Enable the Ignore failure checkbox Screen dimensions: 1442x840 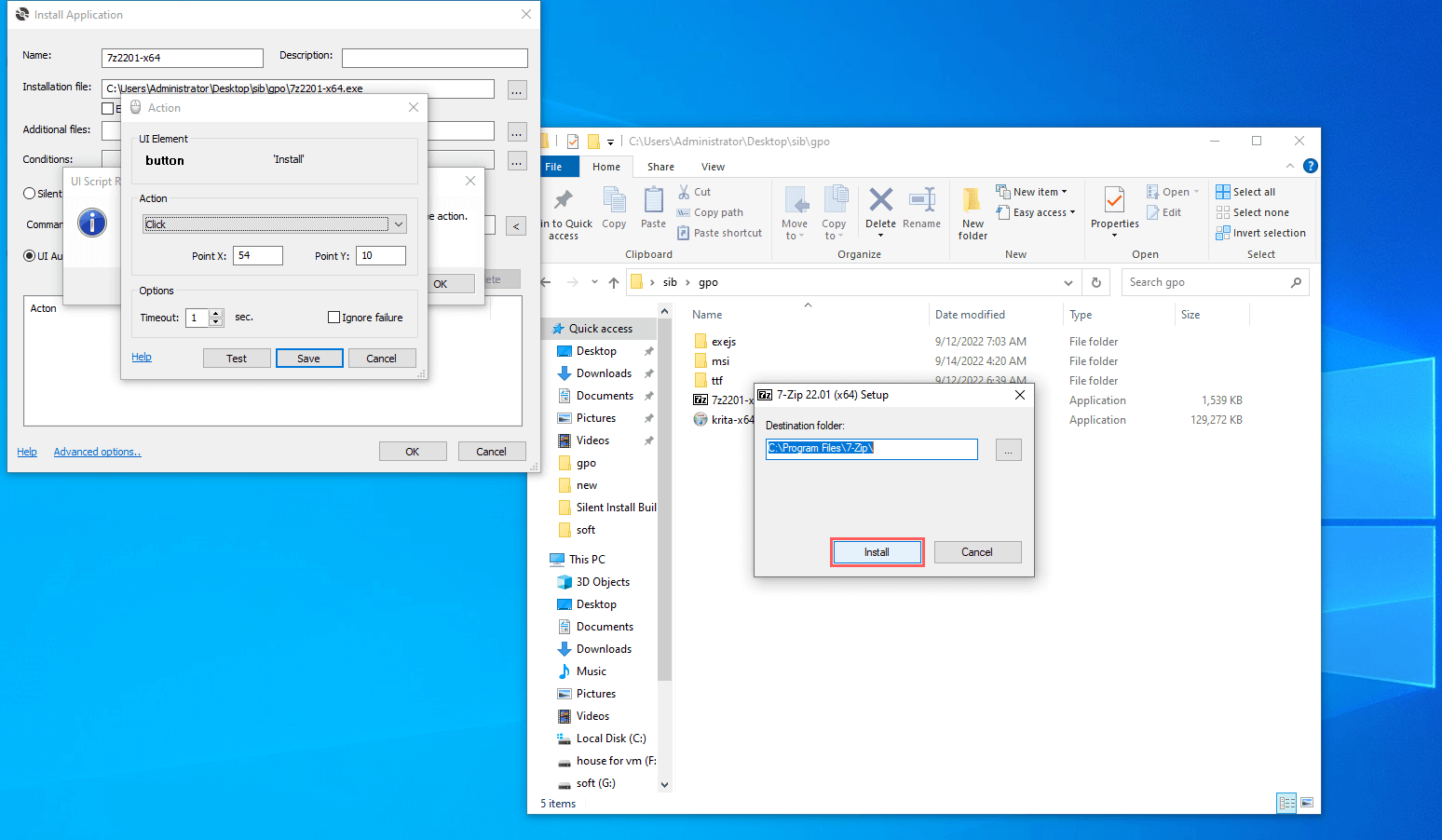point(333,318)
